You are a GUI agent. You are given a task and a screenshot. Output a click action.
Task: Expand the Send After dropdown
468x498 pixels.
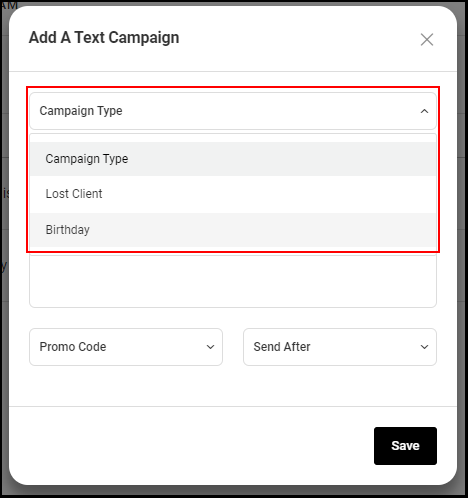coord(340,347)
